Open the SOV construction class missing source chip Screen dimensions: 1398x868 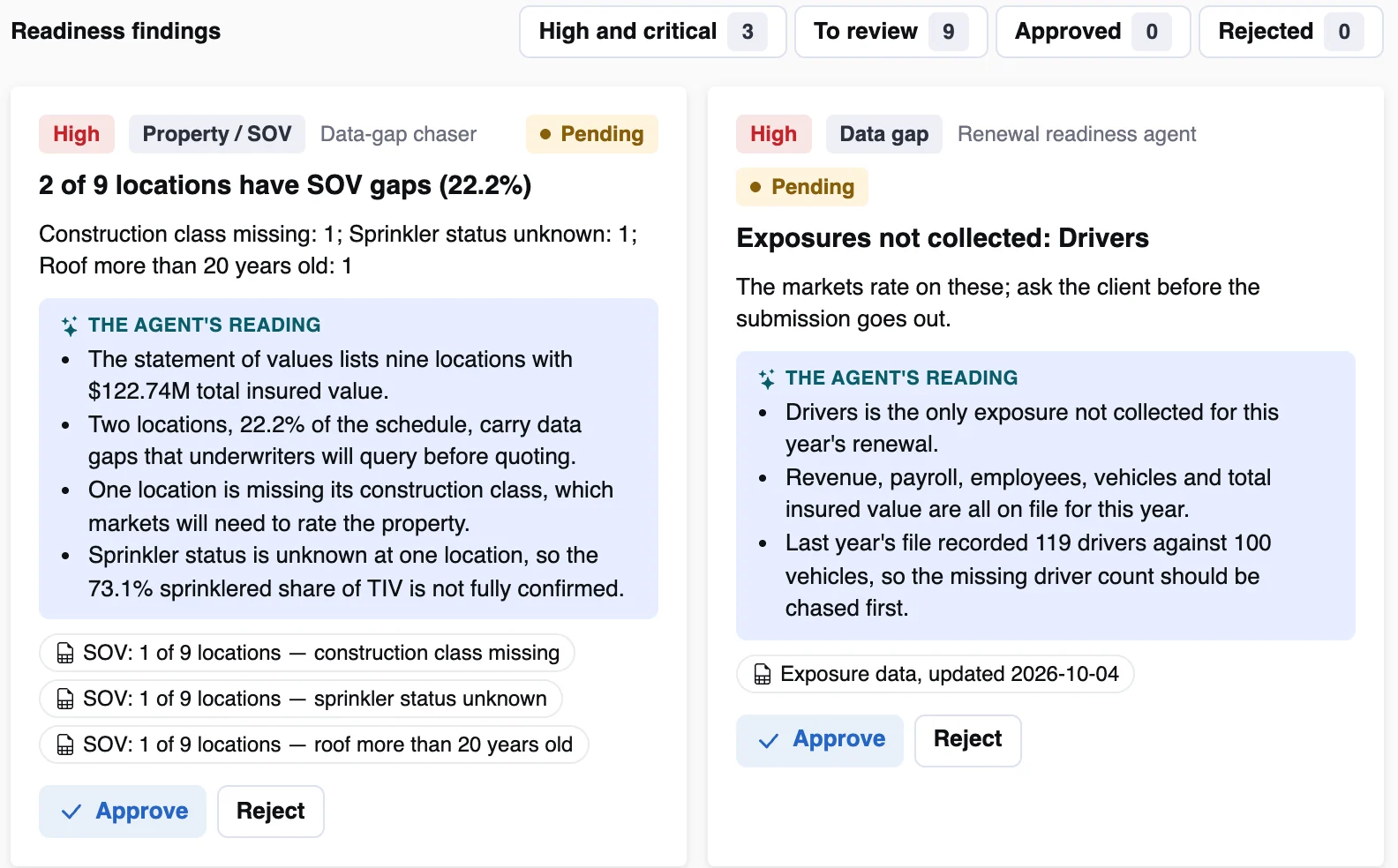click(307, 654)
